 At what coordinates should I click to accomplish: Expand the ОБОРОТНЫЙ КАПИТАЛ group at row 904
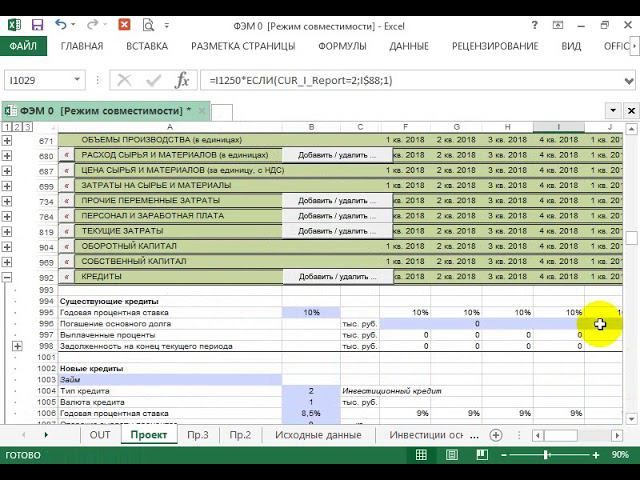pos(7,247)
